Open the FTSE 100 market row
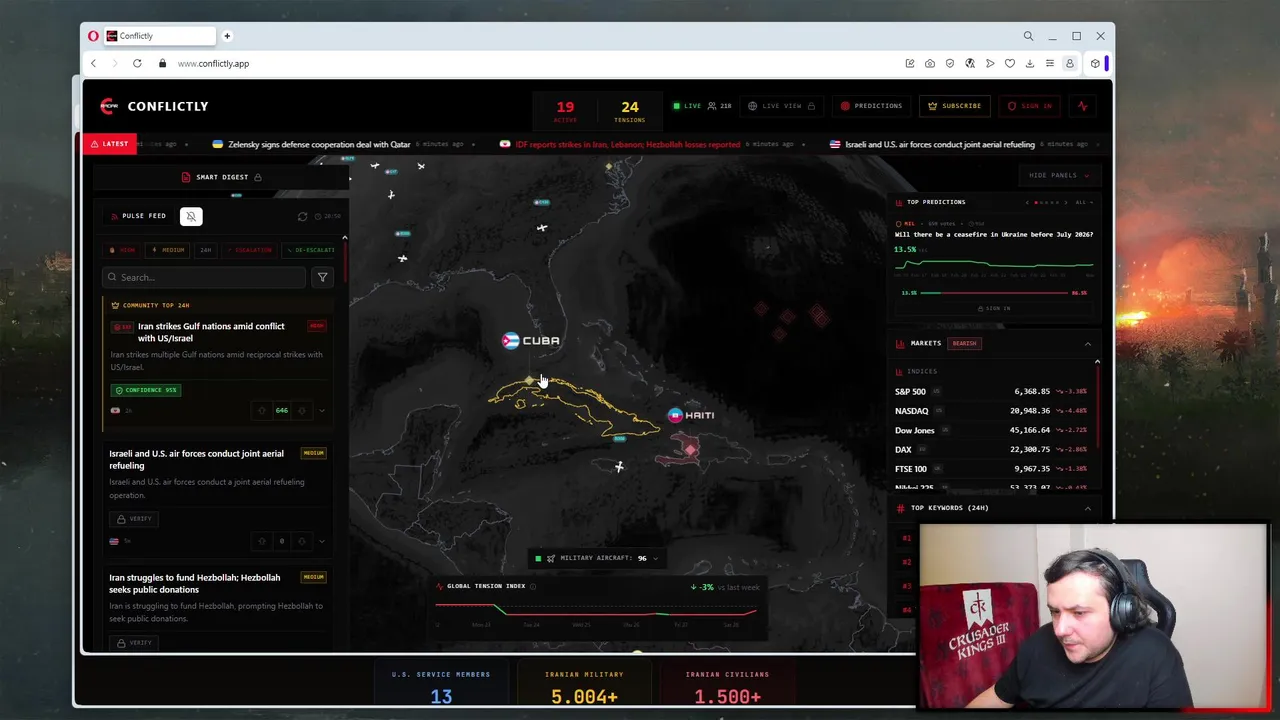This screenshot has height=720, width=1280. click(991, 469)
